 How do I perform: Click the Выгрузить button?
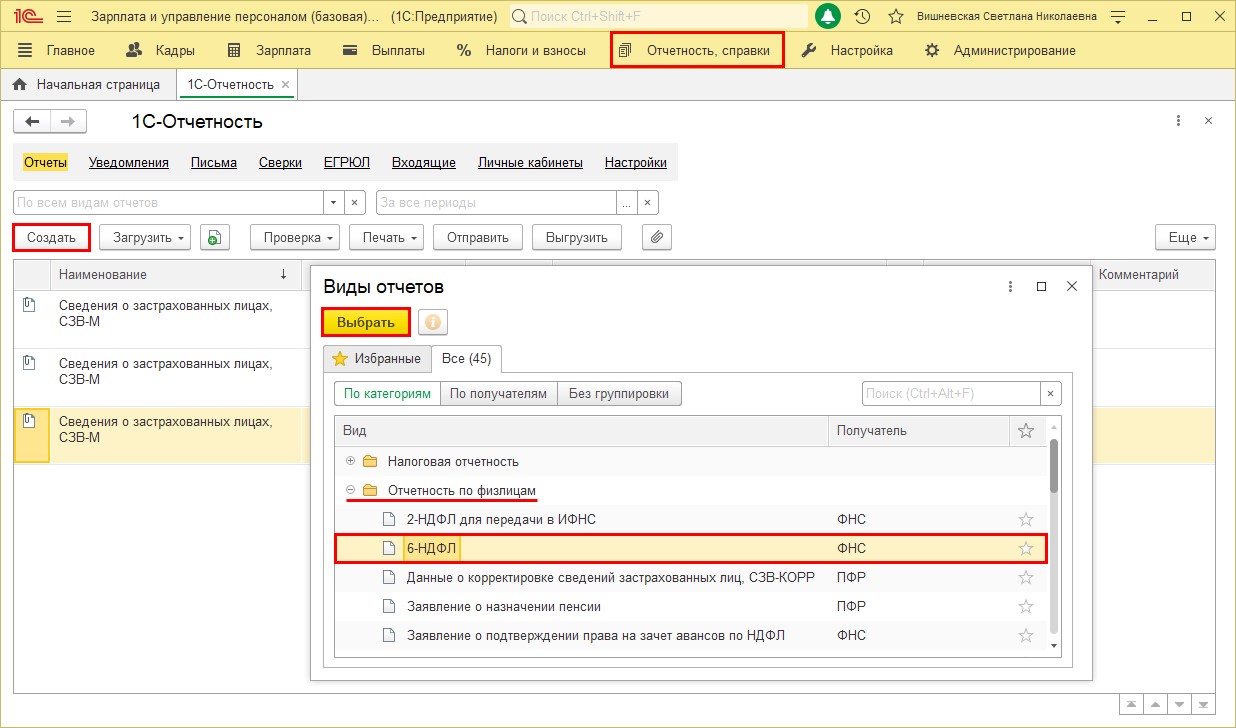click(577, 237)
